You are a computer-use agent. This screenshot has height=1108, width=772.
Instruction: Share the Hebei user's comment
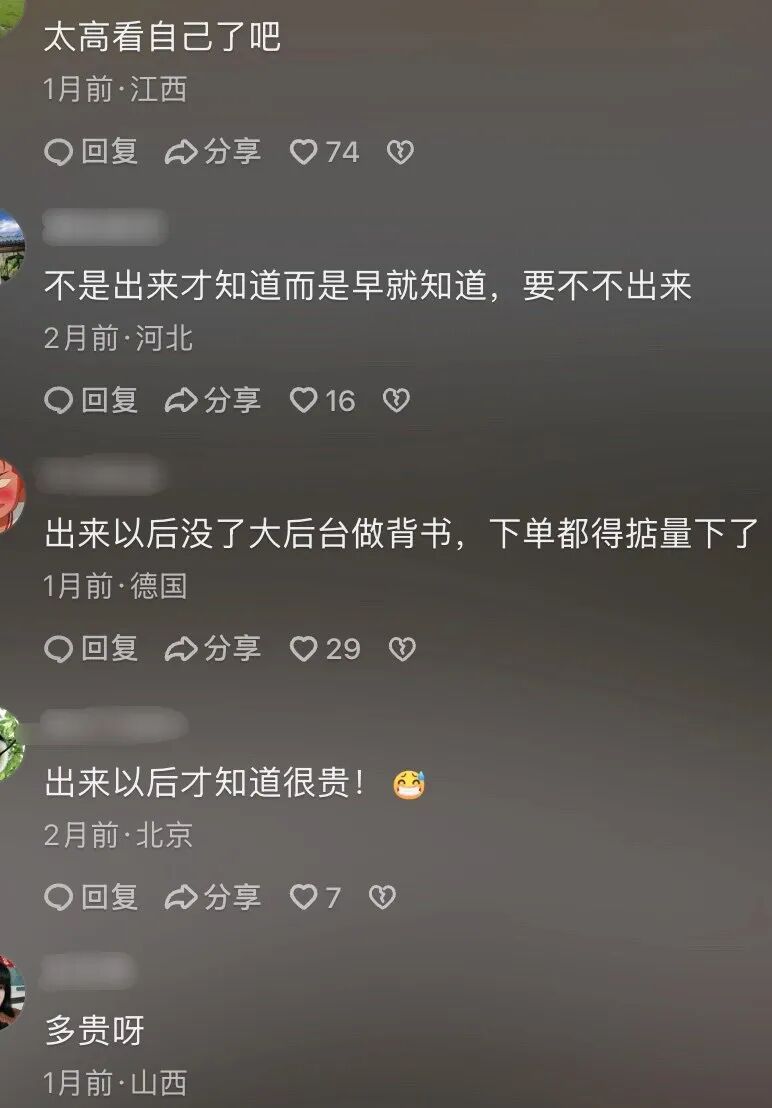point(213,401)
